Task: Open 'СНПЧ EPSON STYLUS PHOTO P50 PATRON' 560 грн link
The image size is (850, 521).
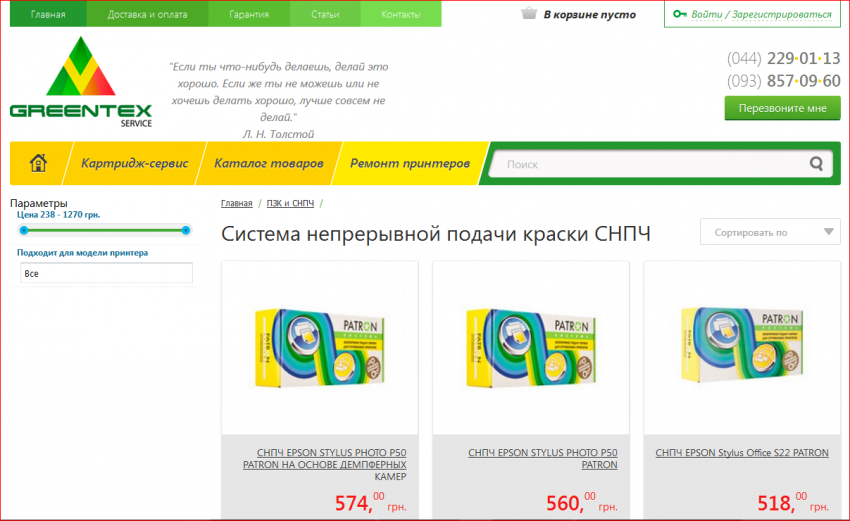Action: click(x=543, y=459)
